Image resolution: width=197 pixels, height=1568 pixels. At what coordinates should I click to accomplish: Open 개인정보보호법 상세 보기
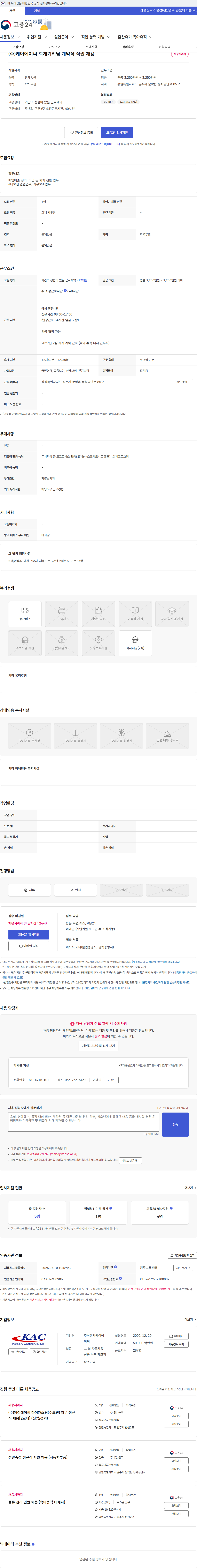coord(98,1046)
